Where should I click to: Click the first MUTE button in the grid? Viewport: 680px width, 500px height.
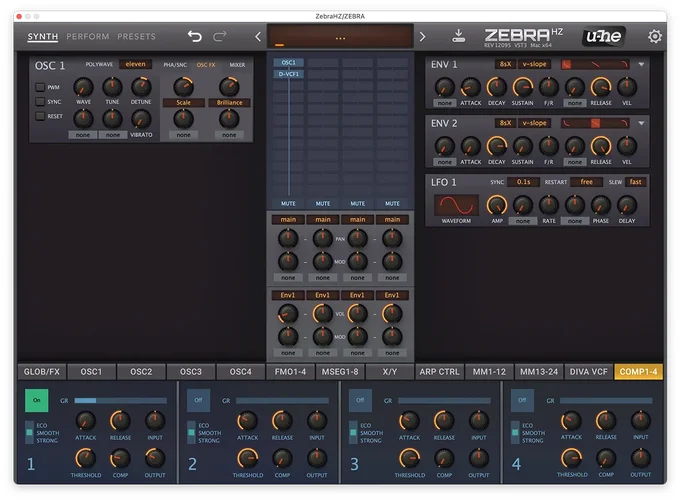click(x=288, y=203)
